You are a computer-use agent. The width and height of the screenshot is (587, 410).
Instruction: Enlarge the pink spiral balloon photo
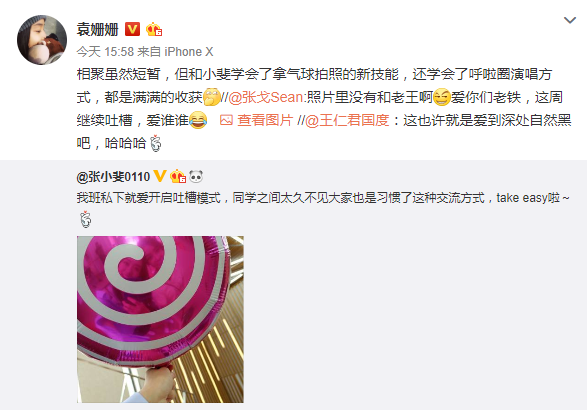click(x=160, y=319)
